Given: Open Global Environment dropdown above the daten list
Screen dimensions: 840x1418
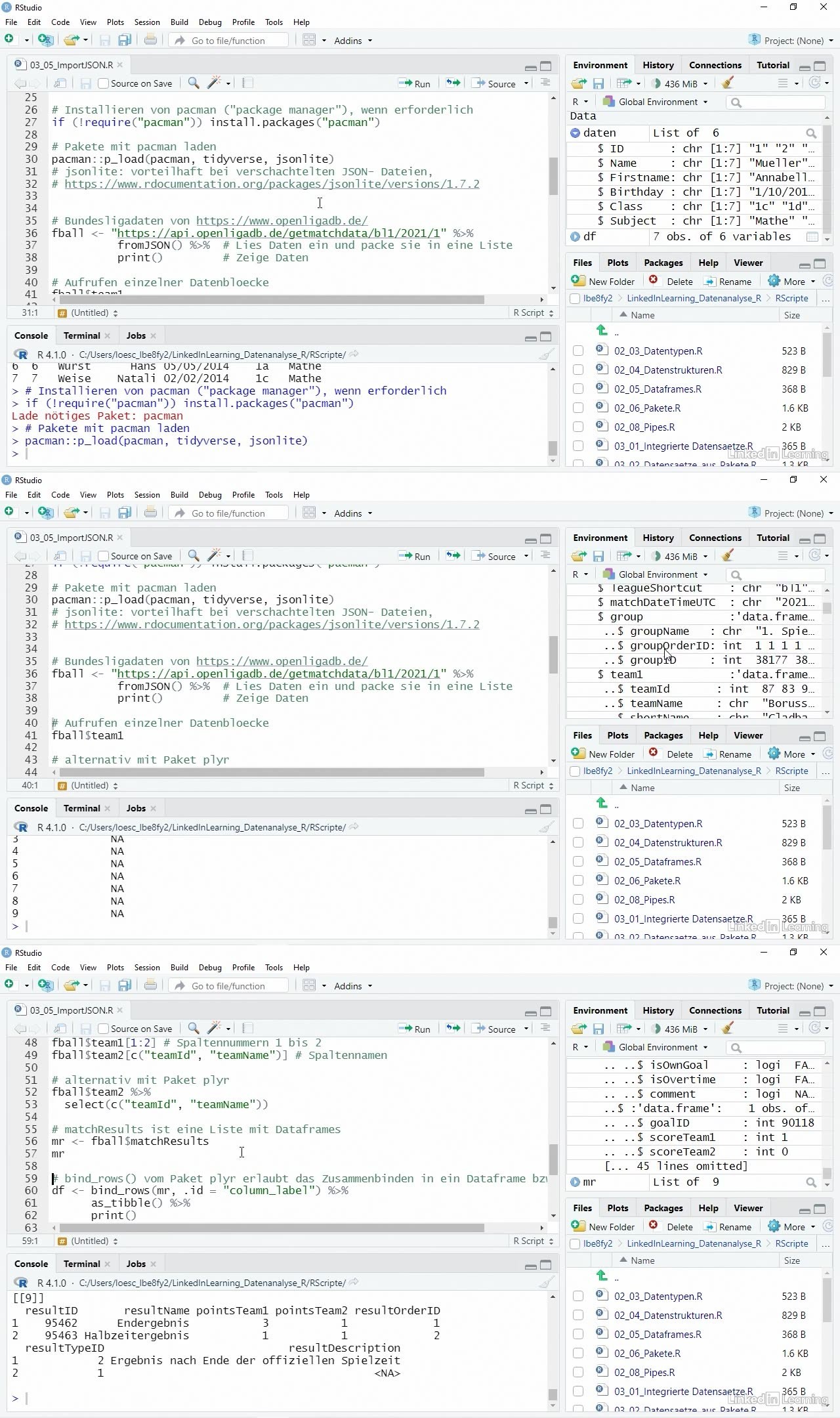Looking at the screenshot, I should (658, 102).
